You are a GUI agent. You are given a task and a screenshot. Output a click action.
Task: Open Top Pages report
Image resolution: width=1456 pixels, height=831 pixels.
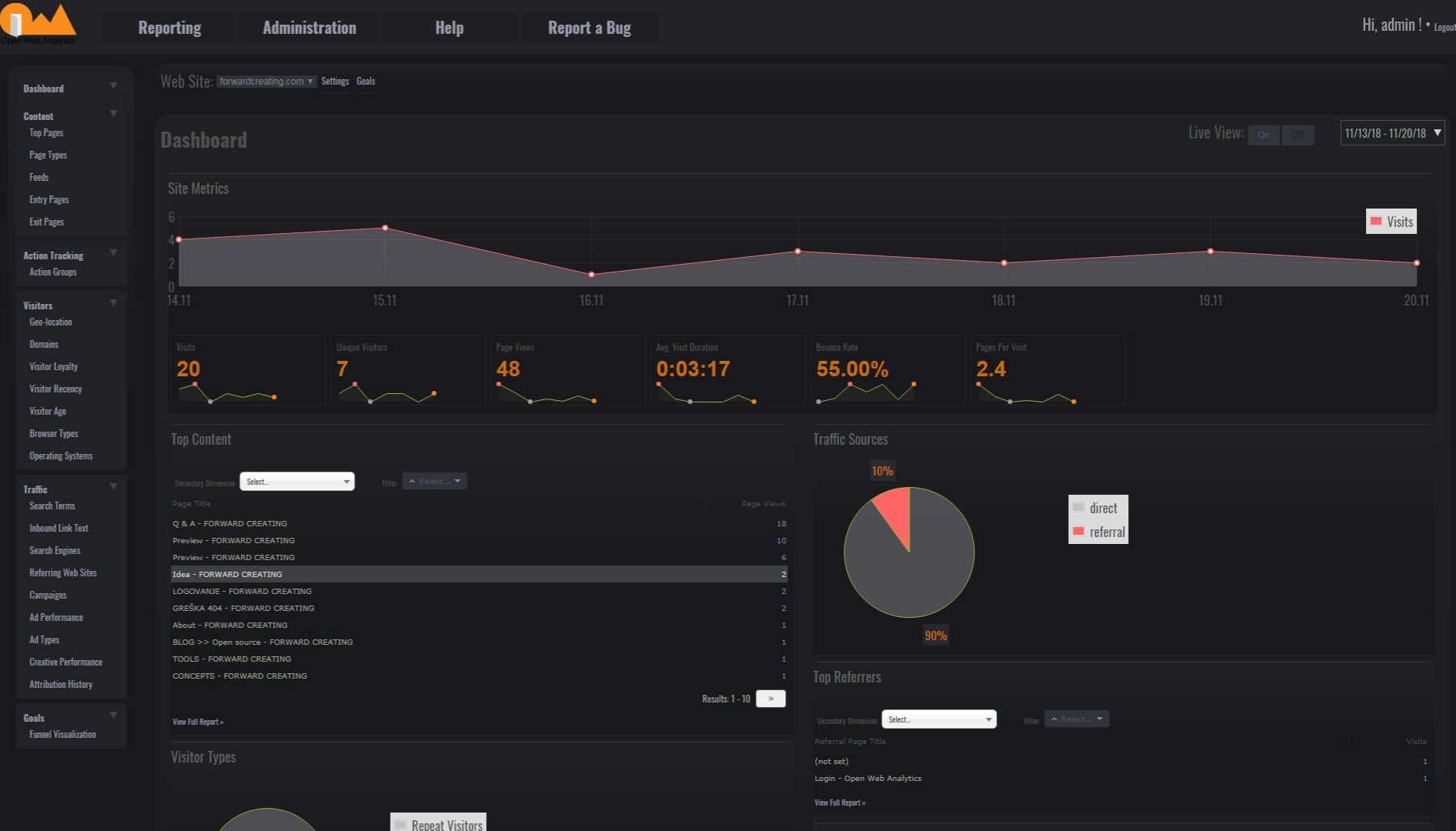(46, 133)
